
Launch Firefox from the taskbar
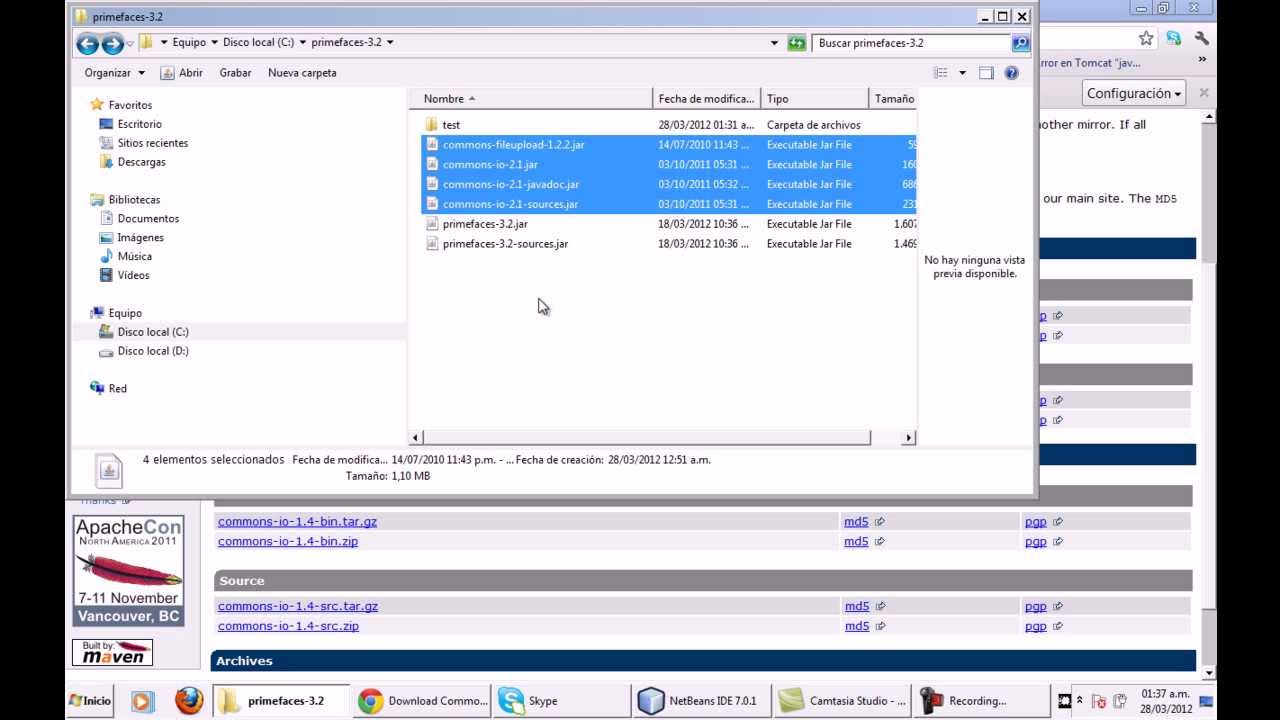pos(189,700)
